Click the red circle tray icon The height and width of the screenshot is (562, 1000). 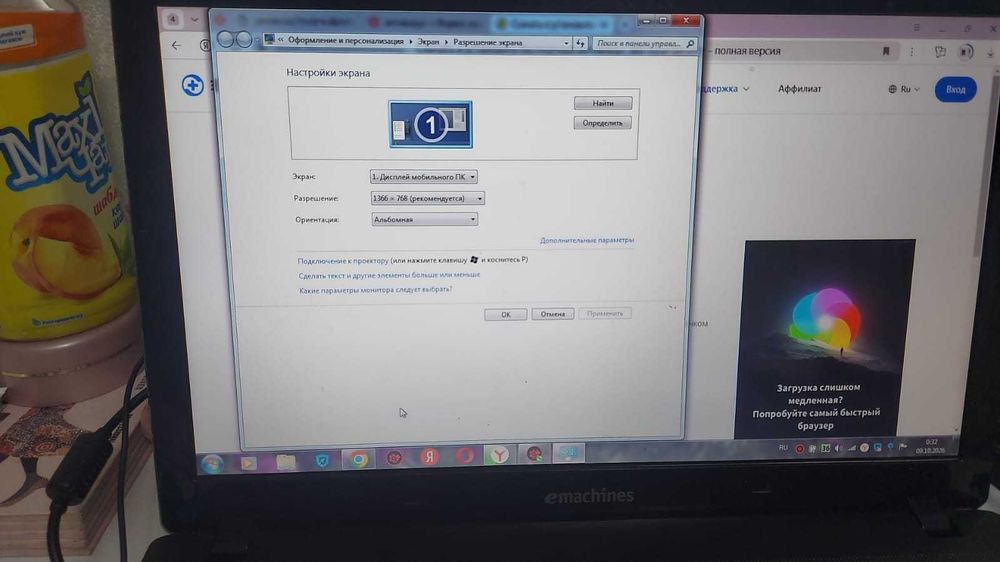coord(799,448)
